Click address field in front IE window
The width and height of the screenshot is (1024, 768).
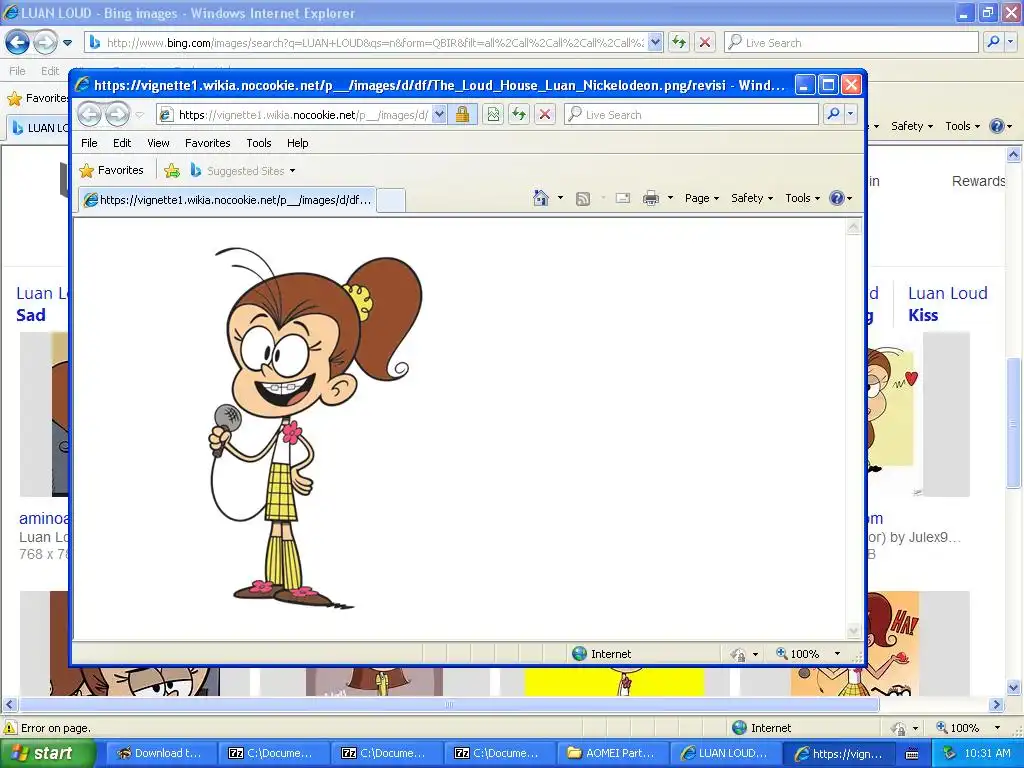coord(303,114)
